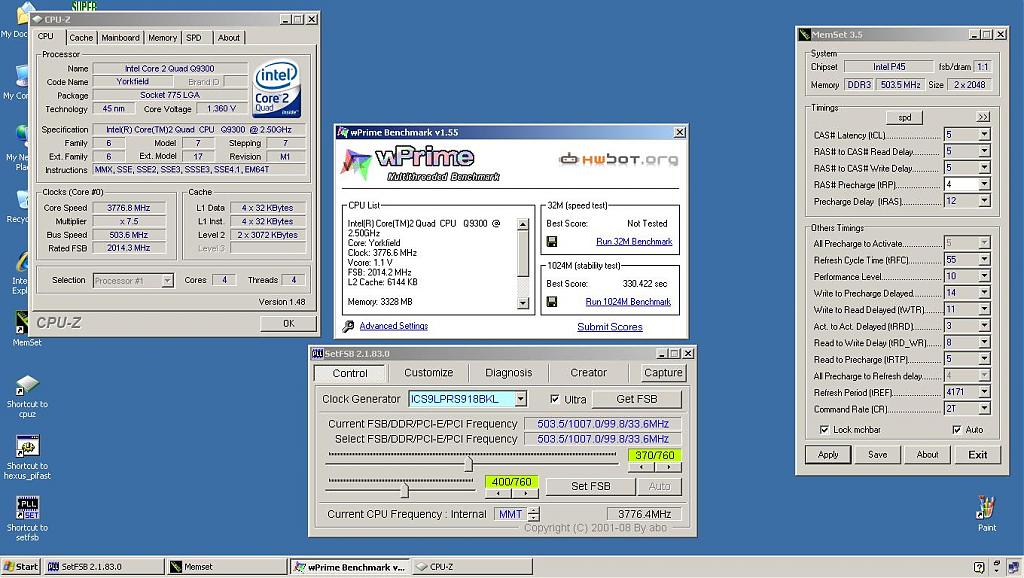Open the Submit Scores link in wPrime
The width and height of the screenshot is (1024, 578).
(x=610, y=327)
